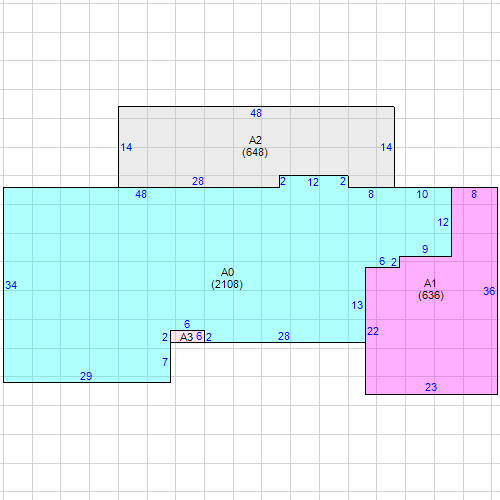Image resolution: width=500 pixels, height=500 pixels.
Task: Click the 29 dimension on A0's bottom edge
Action: coord(86,376)
